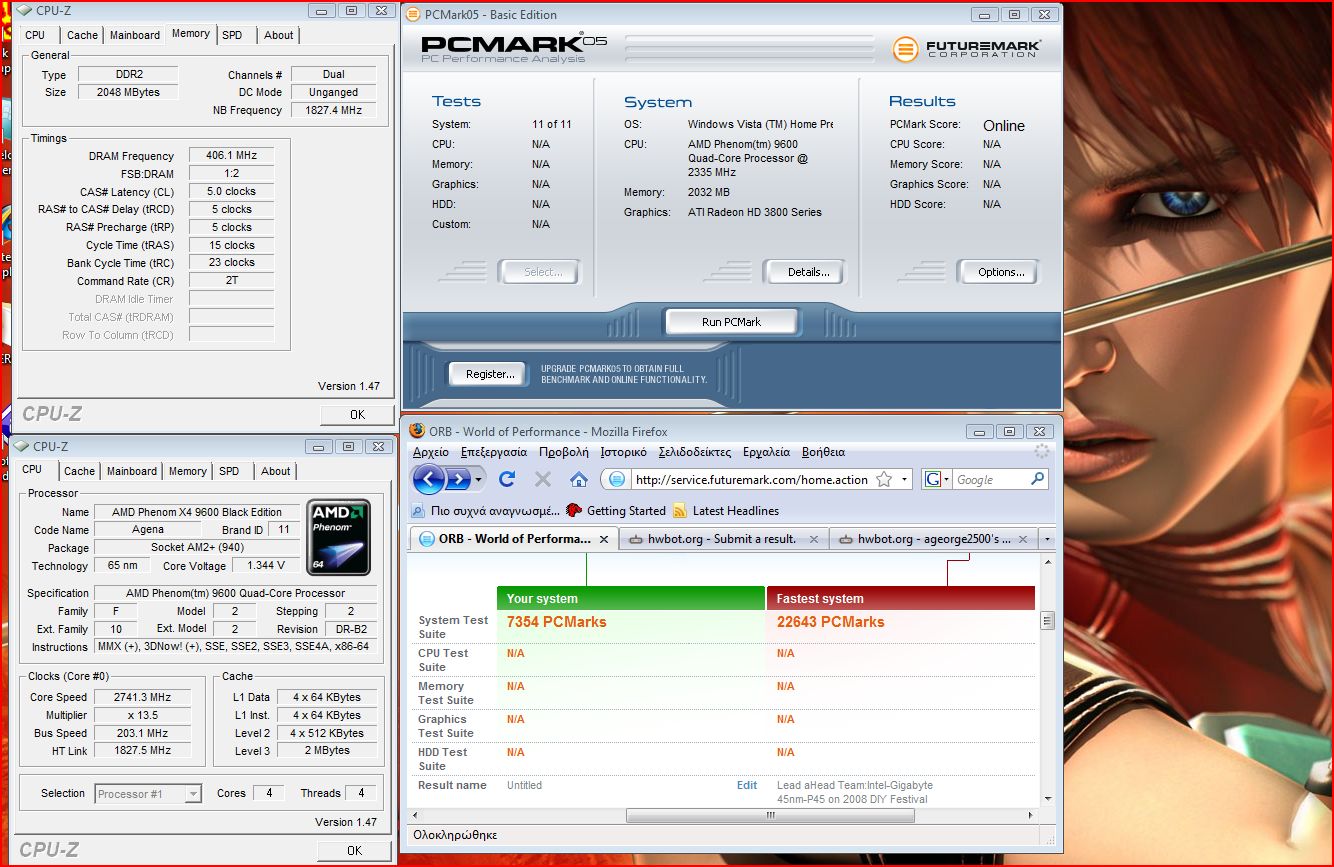Viewport: 1334px width, 867px height.
Task: Select SPD tab in upper CPU-Z window
Action: pyautogui.click(x=232, y=35)
